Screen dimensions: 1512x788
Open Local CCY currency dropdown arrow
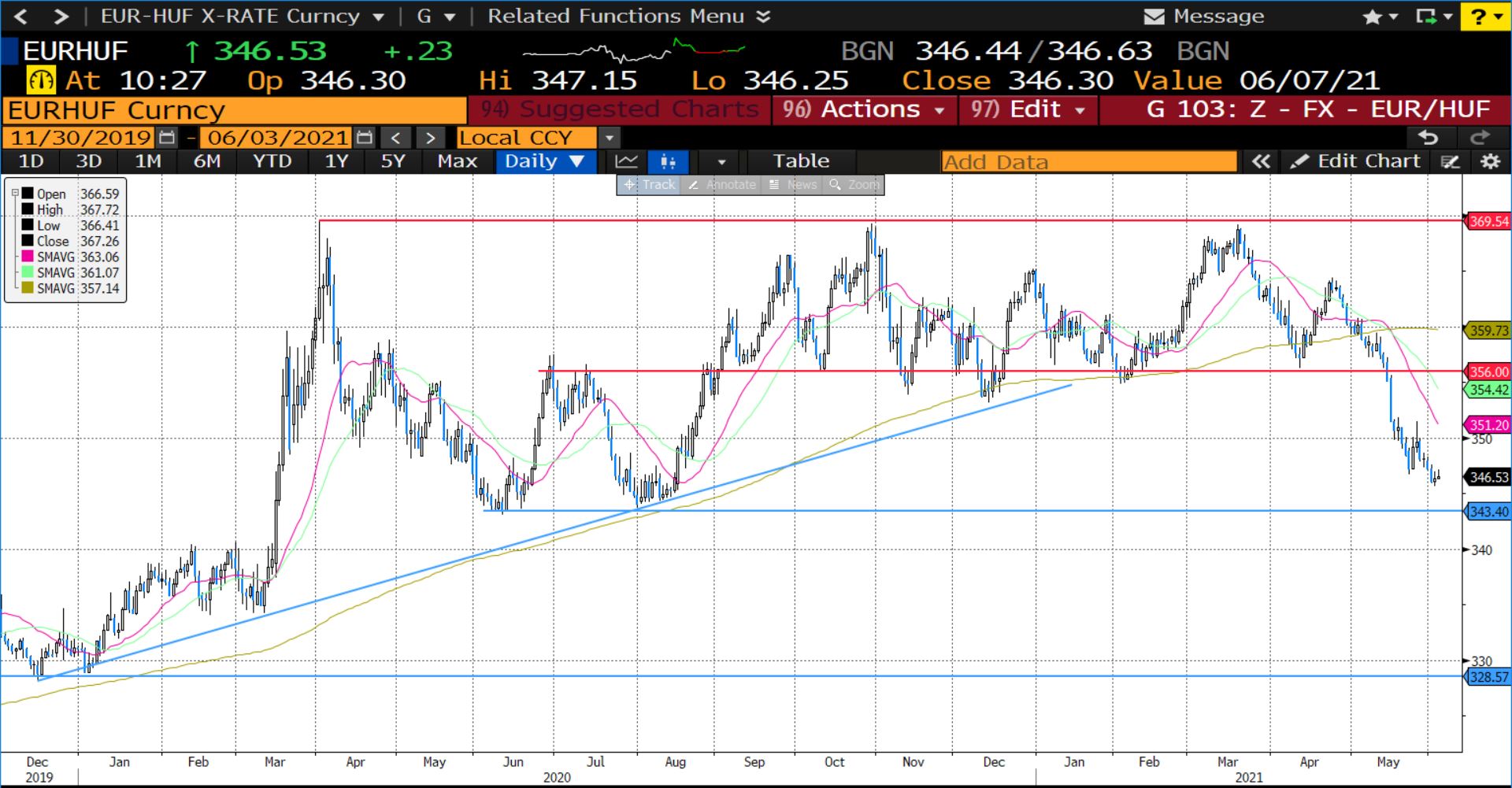click(x=609, y=138)
